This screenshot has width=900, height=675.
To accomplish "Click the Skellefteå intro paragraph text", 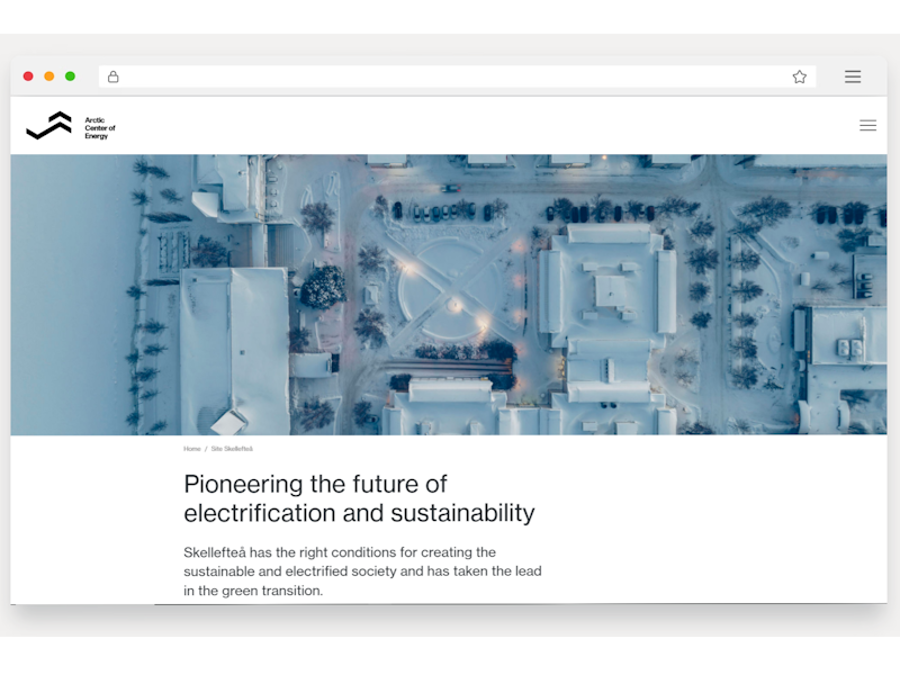I will (362, 571).
